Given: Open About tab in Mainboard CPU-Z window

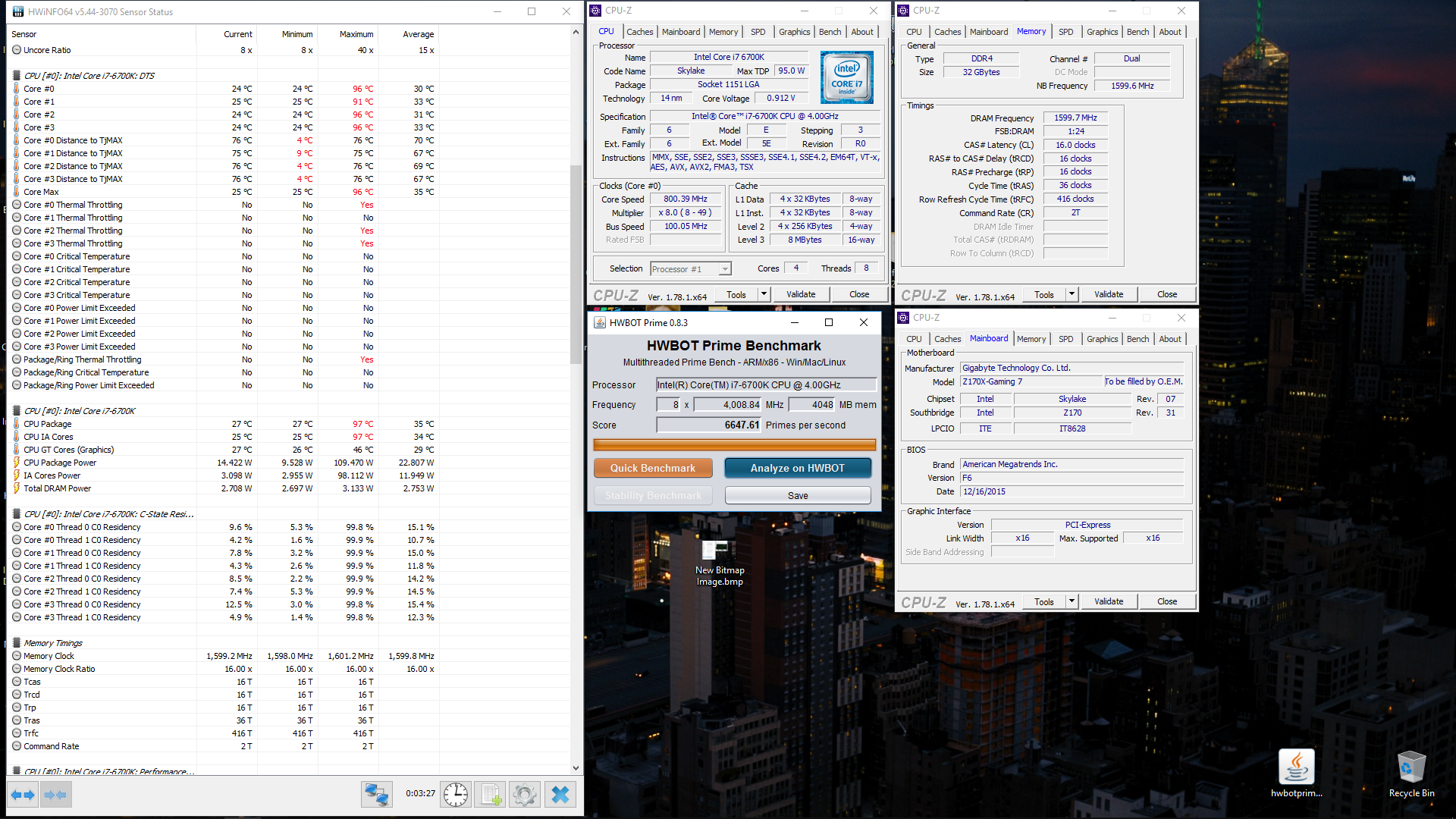Looking at the screenshot, I should tap(1169, 339).
